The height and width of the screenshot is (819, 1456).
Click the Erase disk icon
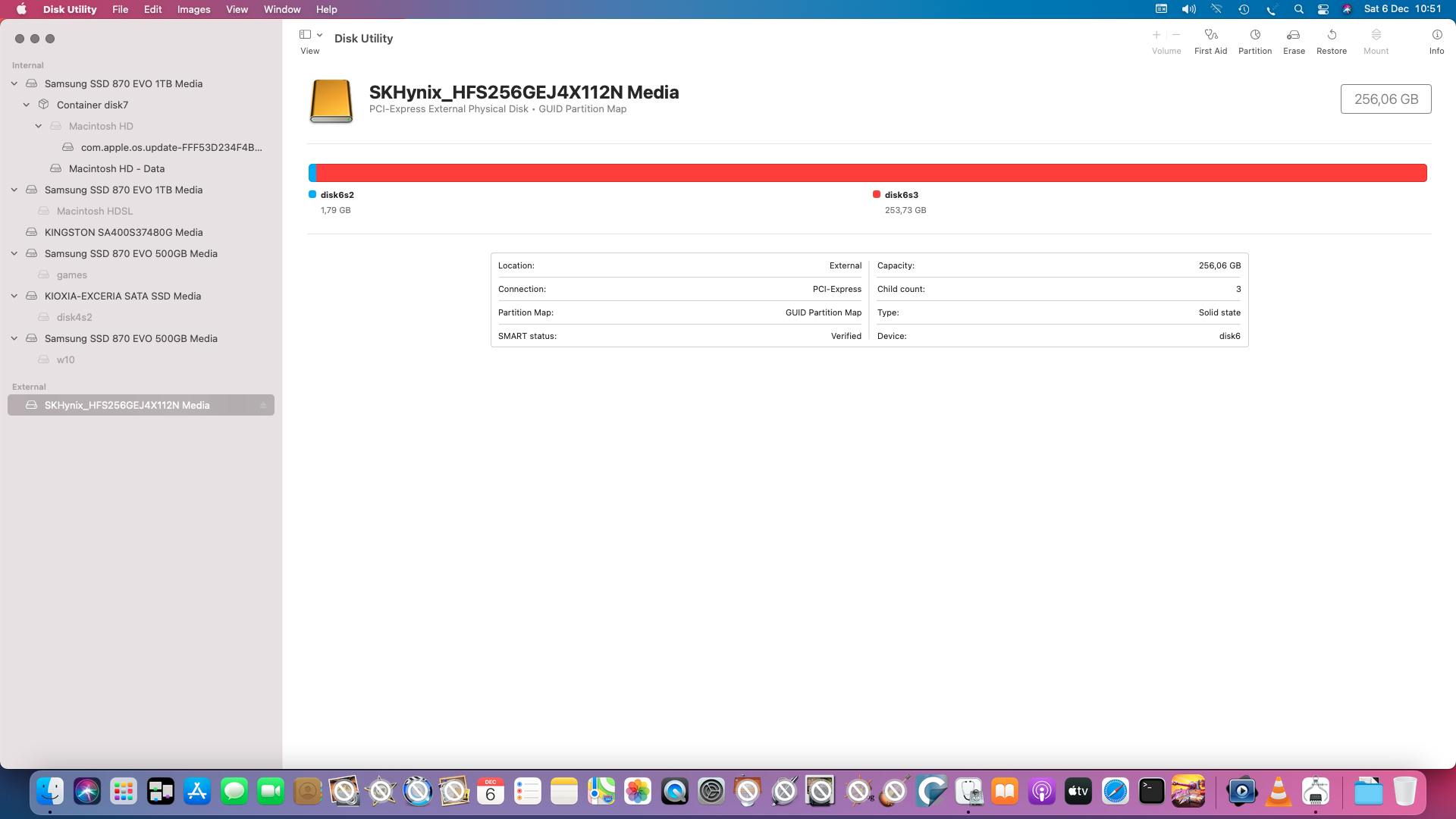point(1294,35)
